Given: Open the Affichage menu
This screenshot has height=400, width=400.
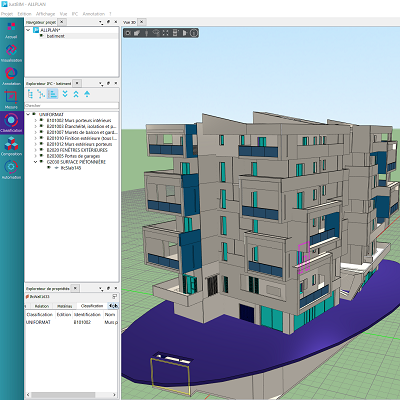Looking at the screenshot, I should tap(45, 14).
